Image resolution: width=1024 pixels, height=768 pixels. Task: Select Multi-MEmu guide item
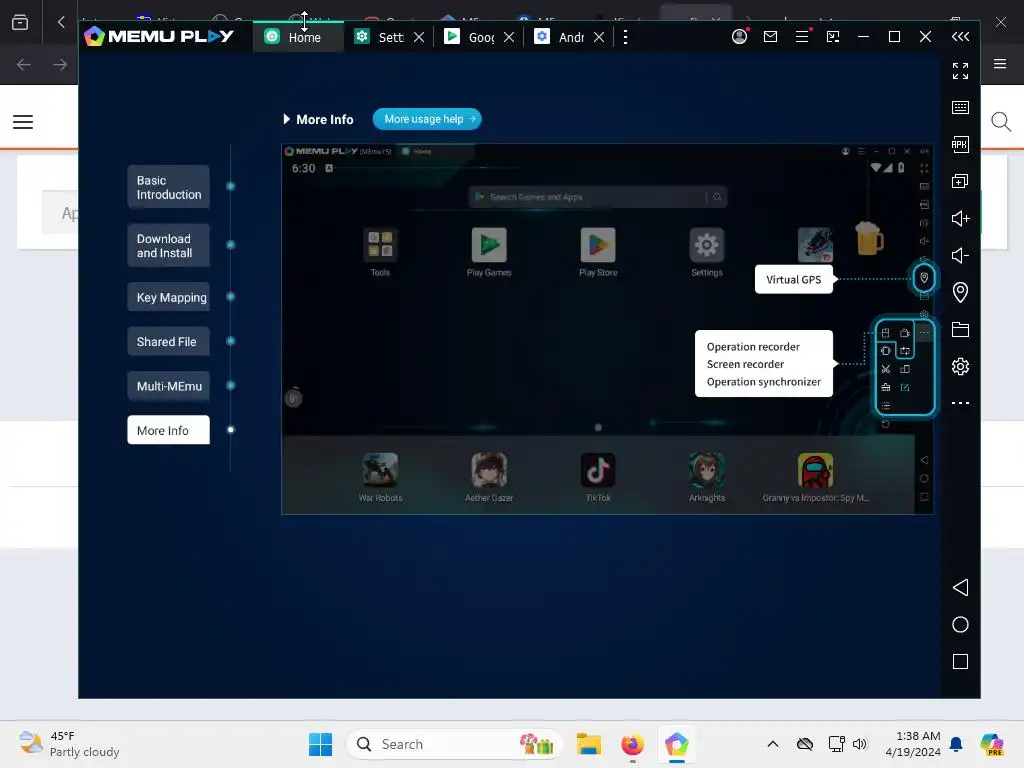coord(168,386)
